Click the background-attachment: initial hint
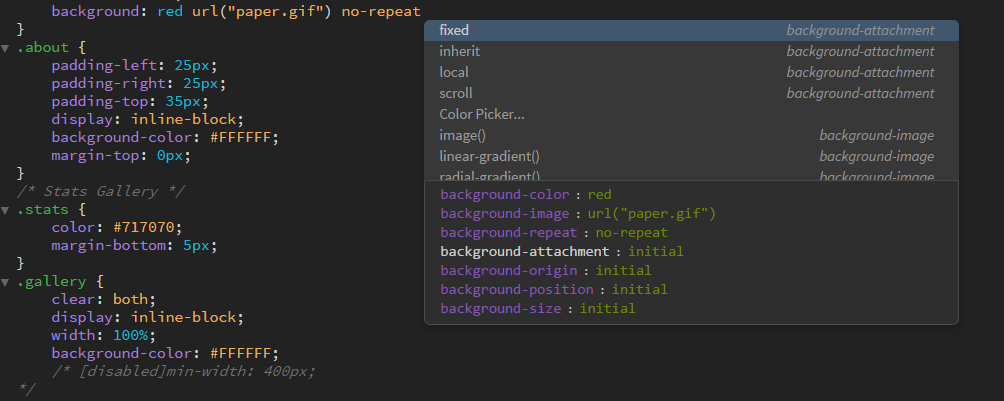Image resolution: width=1004 pixels, height=401 pixels. pyautogui.click(x=561, y=252)
